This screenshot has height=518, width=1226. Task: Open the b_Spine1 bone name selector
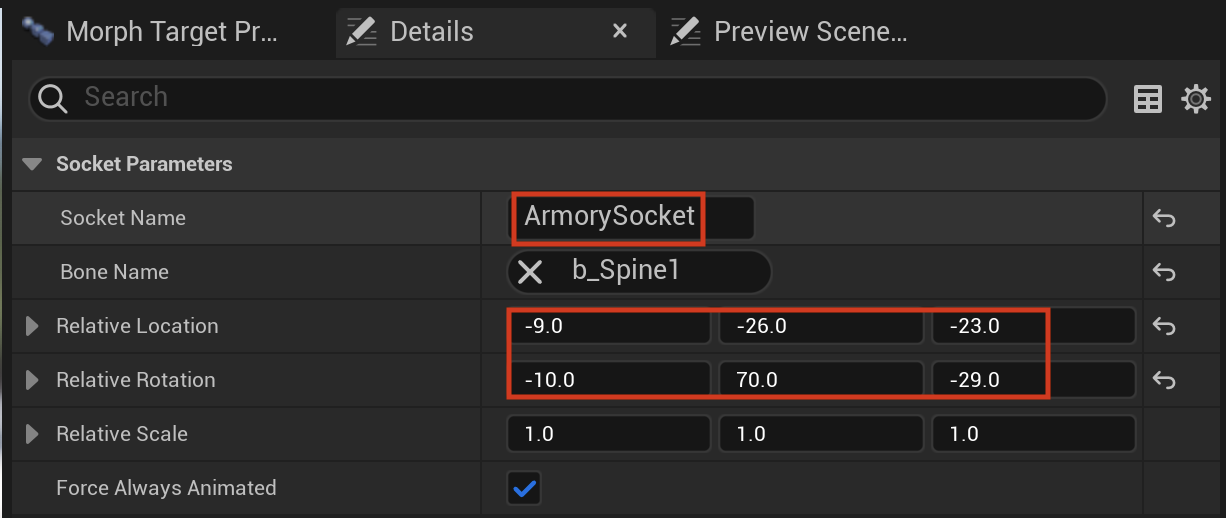point(640,272)
